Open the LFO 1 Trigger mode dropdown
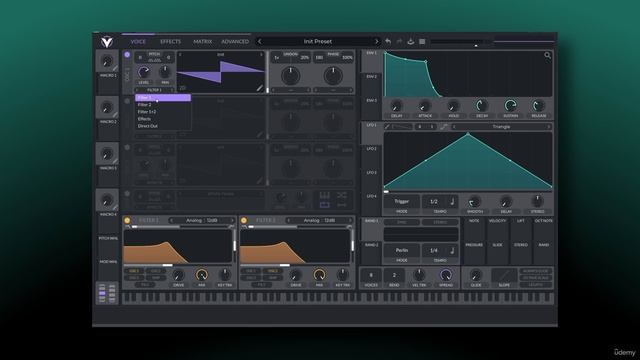This screenshot has height=360, width=640. click(402, 202)
